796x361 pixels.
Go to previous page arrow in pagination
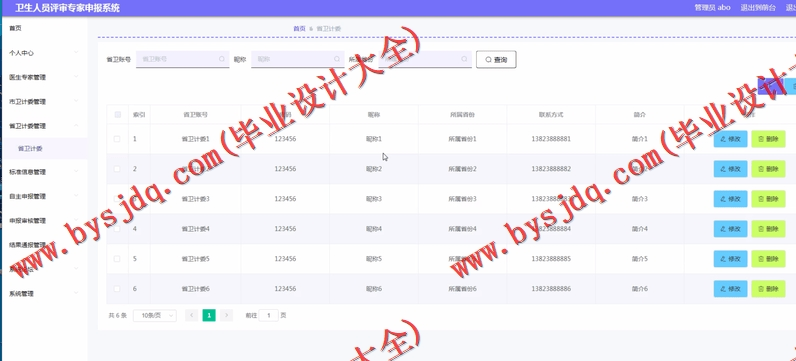(x=191, y=315)
